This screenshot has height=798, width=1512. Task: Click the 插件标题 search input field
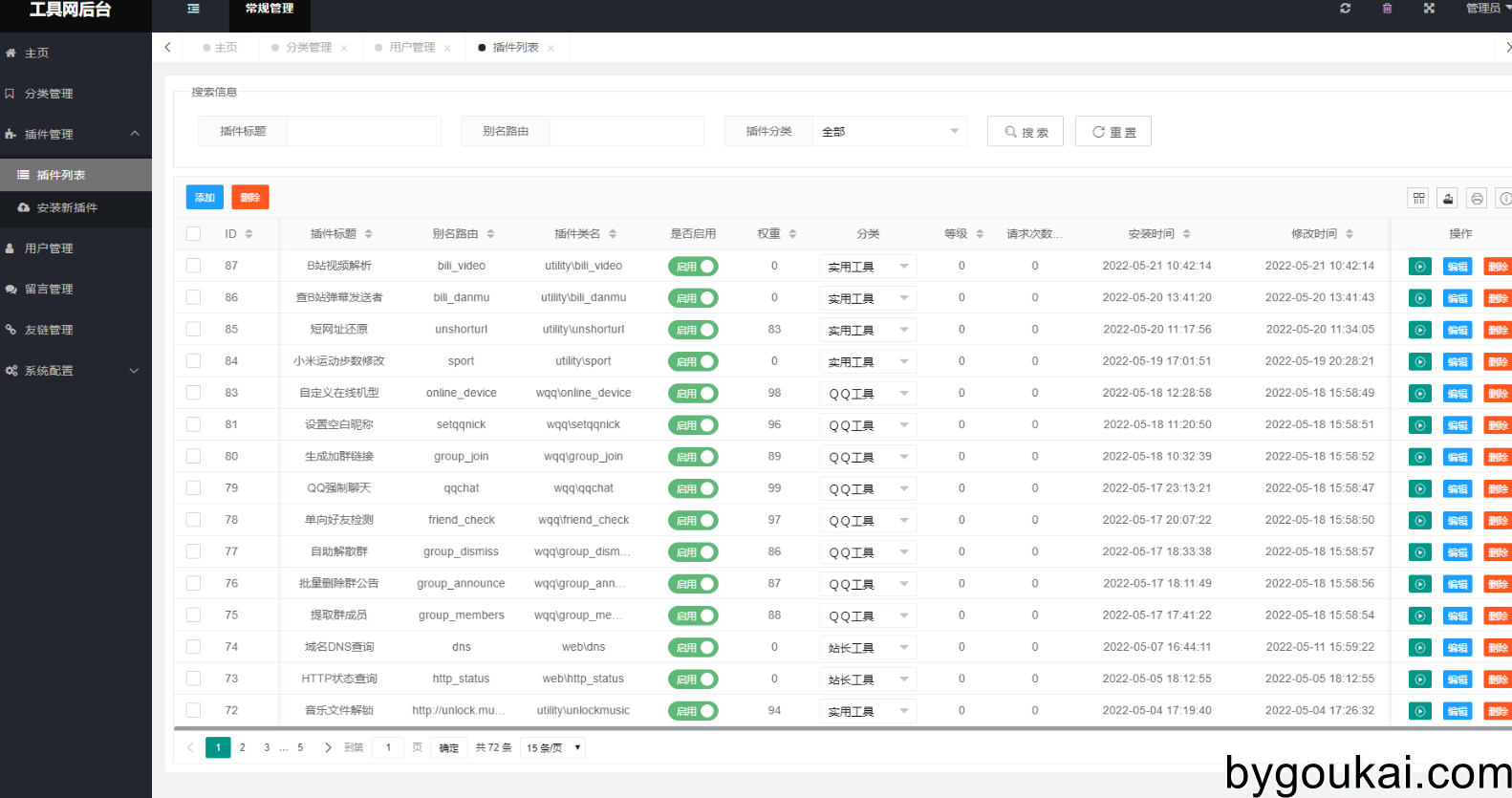click(364, 131)
